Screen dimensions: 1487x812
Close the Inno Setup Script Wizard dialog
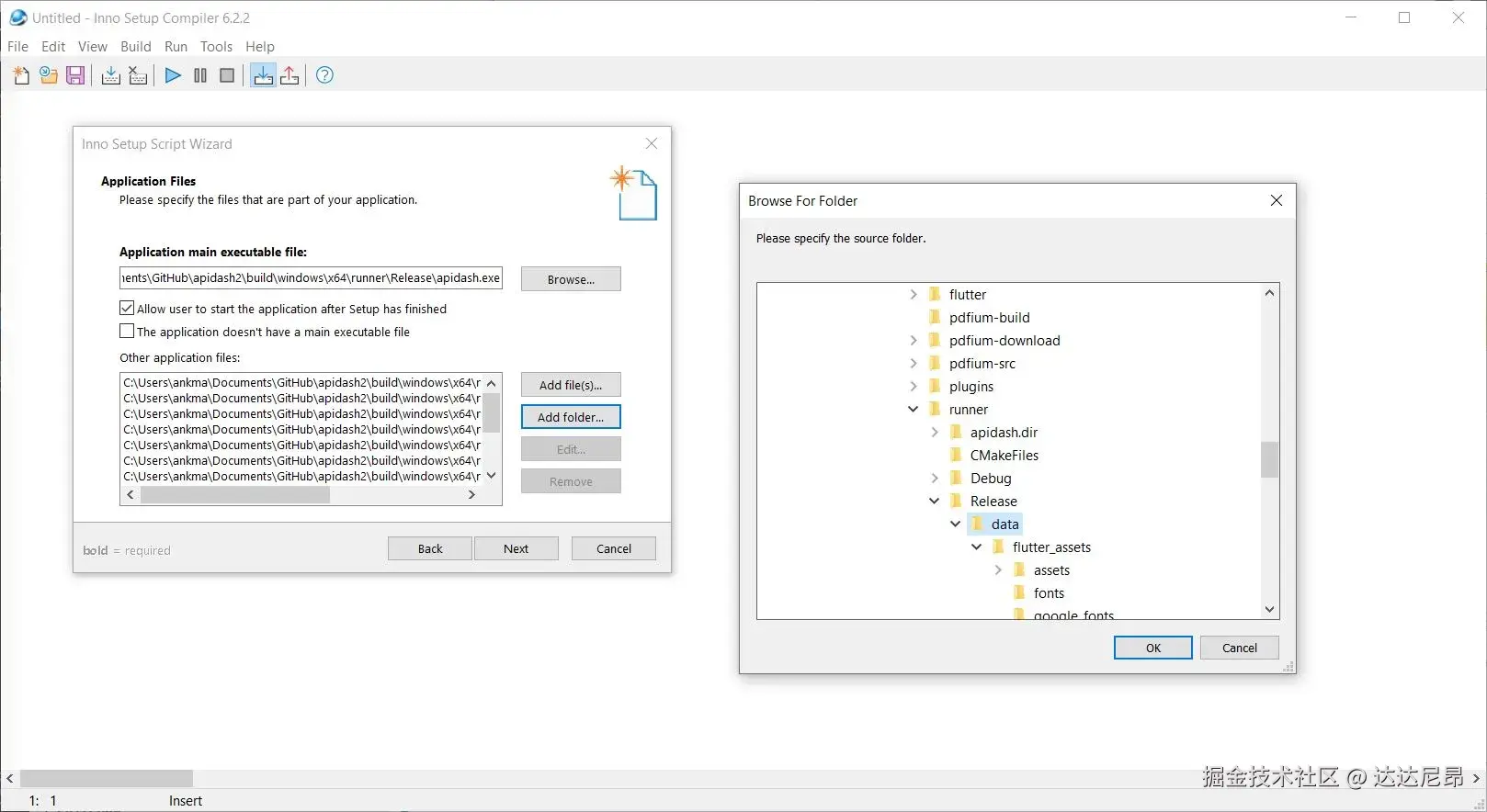pyautogui.click(x=652, y=143)
